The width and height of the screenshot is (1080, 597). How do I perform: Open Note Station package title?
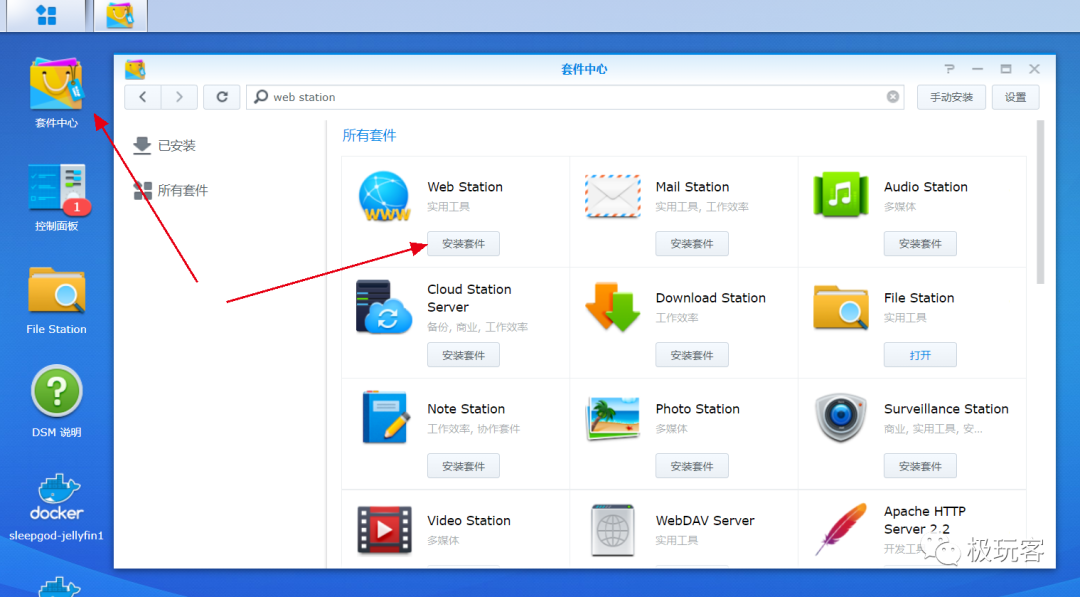coord(466,408)
